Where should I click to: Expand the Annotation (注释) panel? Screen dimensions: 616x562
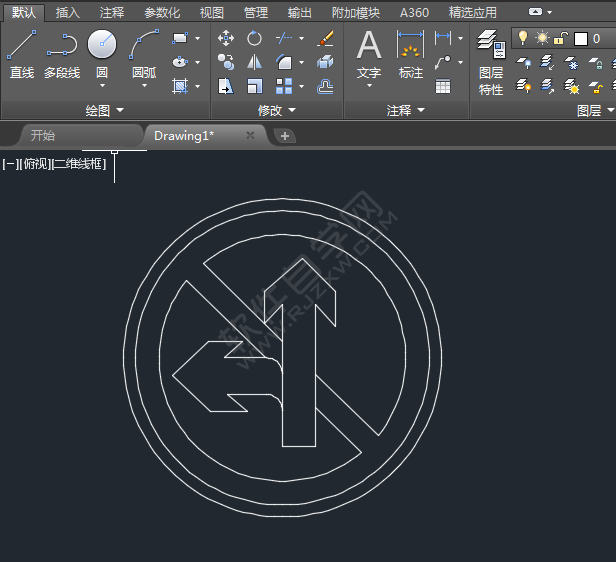pyautogui.click(x=406, y=110)
